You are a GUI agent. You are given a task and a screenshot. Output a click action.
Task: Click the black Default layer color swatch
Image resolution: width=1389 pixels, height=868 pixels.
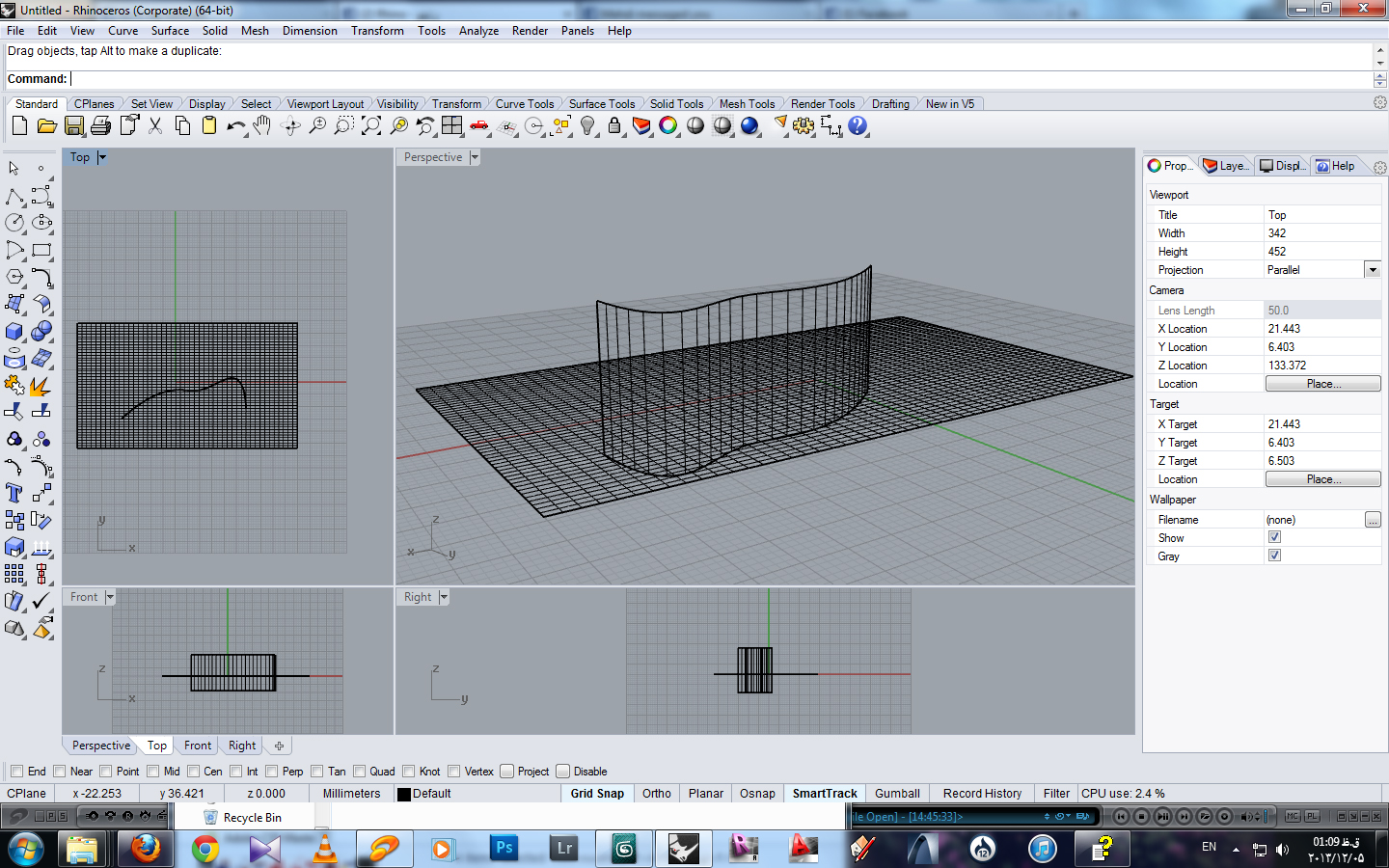(404, 795)
